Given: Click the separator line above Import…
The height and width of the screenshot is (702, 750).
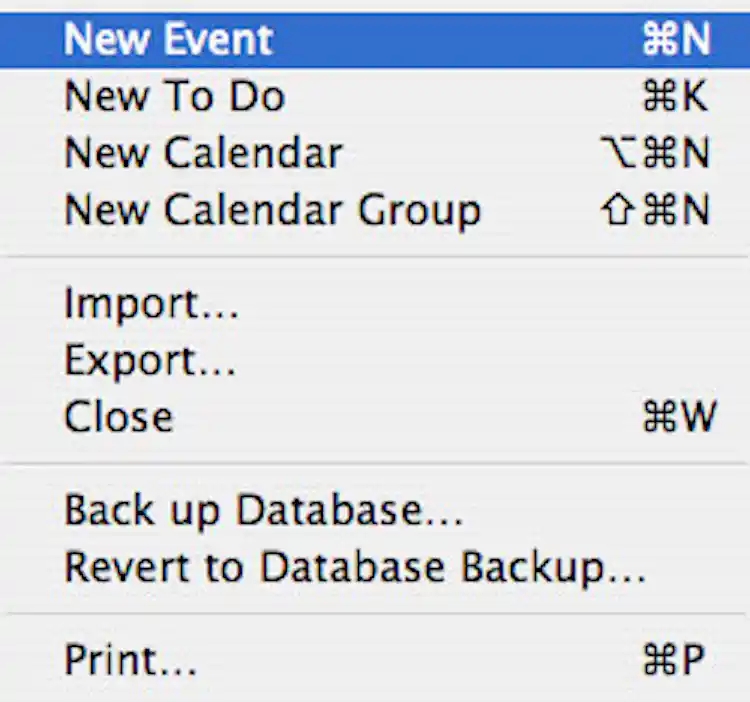Looking at the screenshot, I should tap(375, 257).
